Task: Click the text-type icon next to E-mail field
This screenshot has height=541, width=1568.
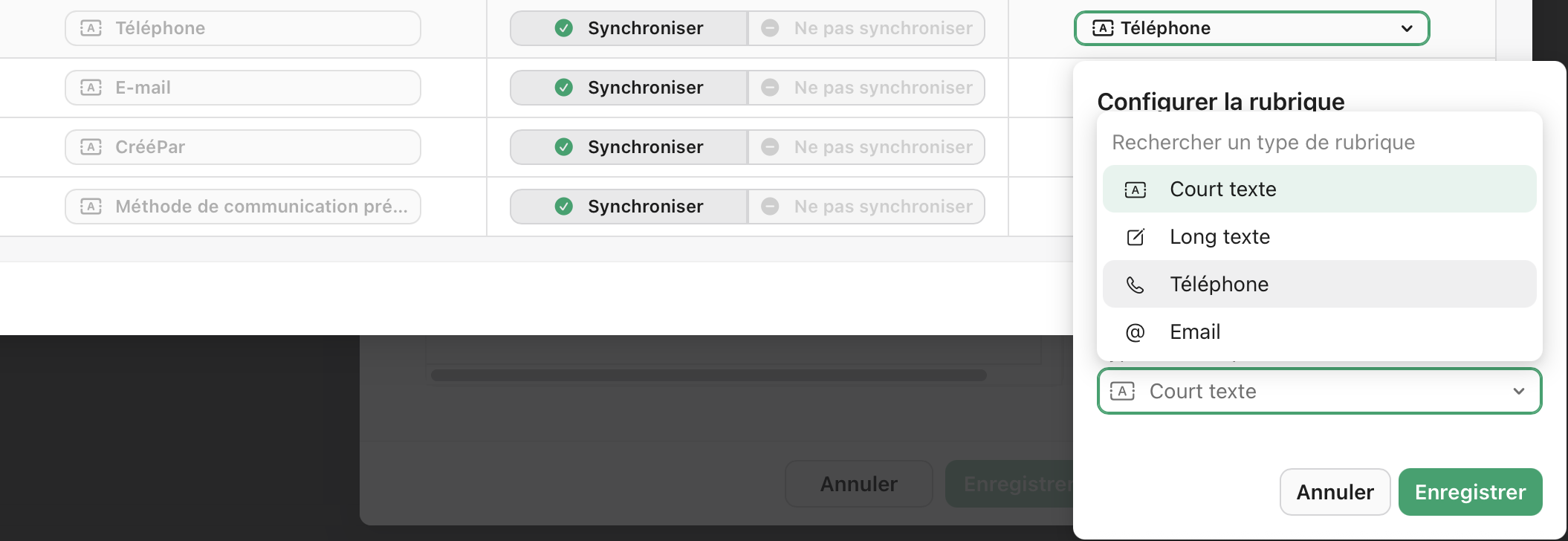Action: pyautogui.click(x=91, y=87)
